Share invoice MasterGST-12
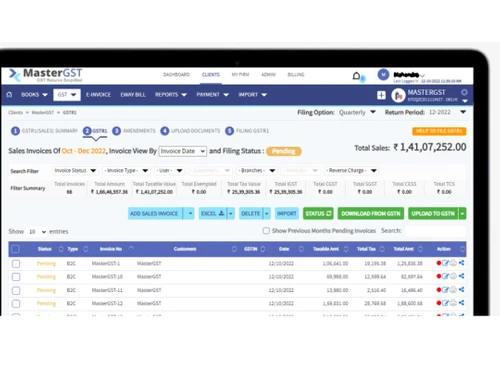This screenshot has height=375, width=500. [461, 303]
